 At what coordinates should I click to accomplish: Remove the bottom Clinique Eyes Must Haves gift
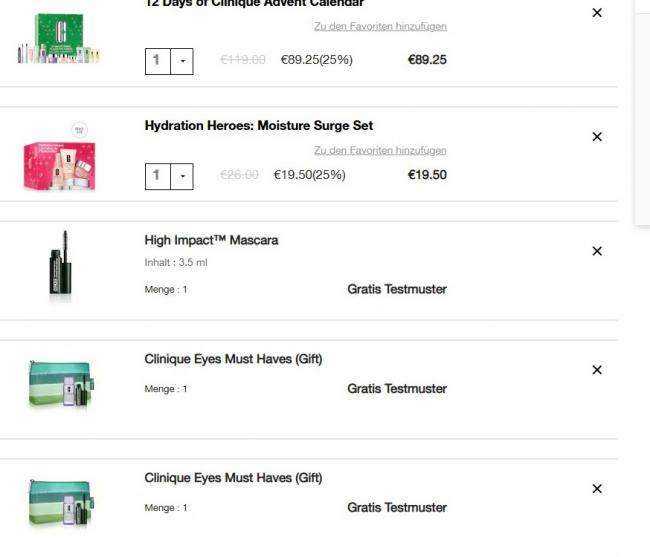pos(597,489)
